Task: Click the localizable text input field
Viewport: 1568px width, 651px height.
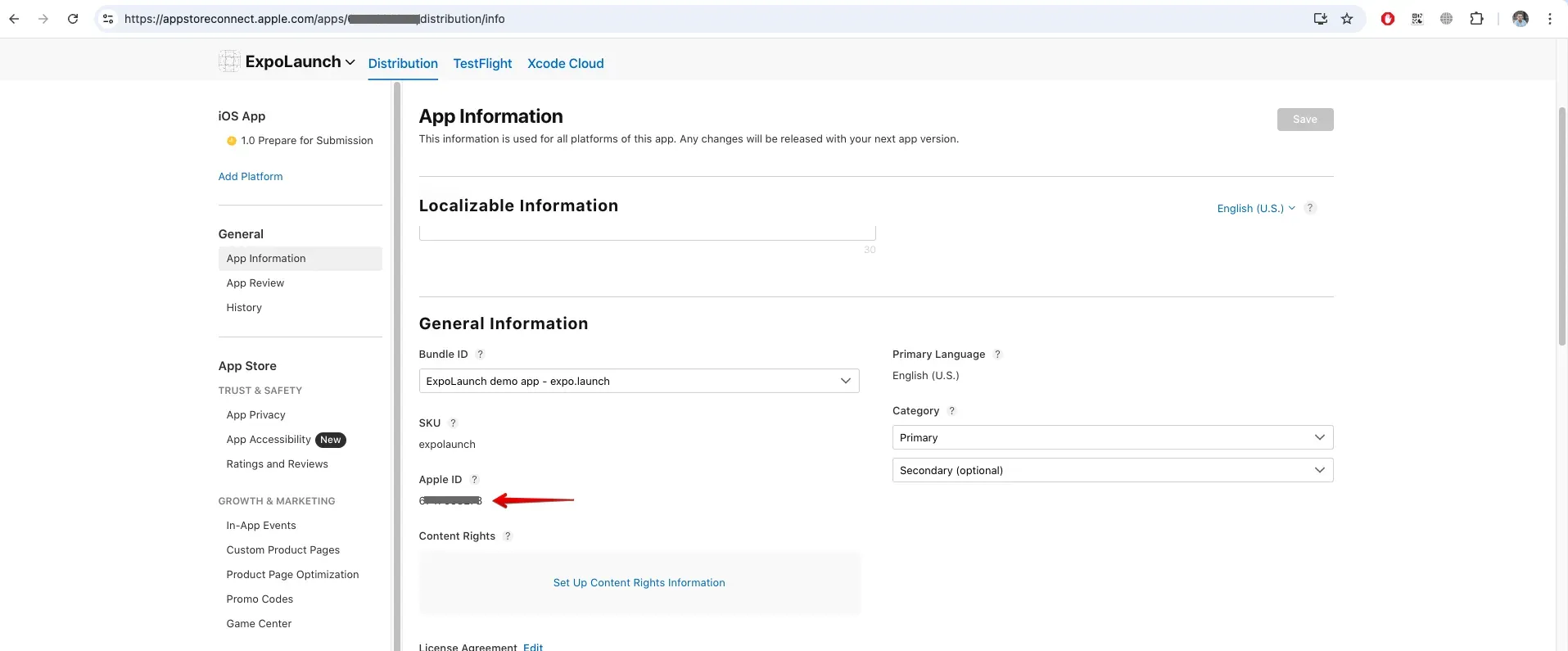Action: (x=648, y=233)
